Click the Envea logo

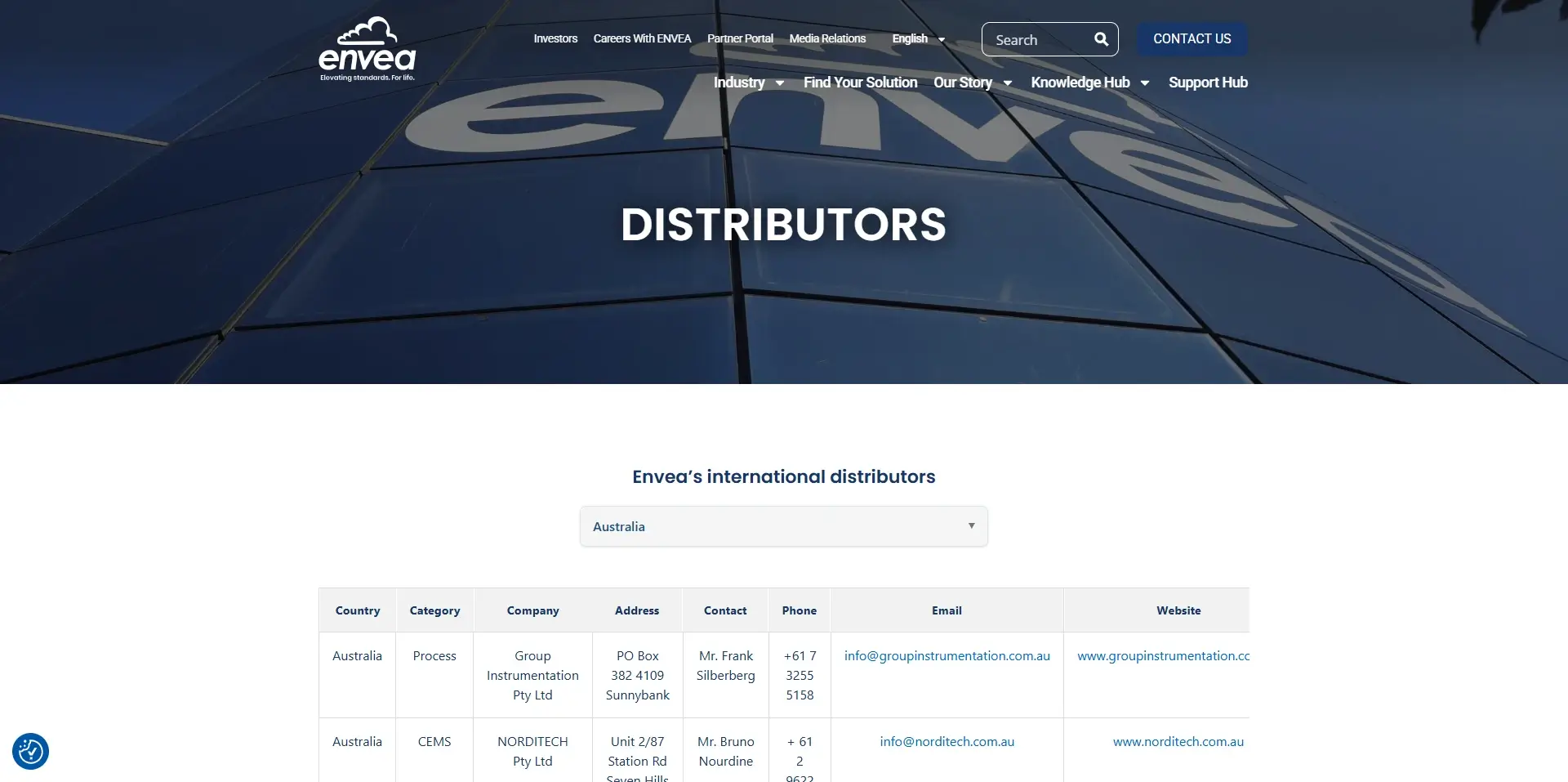point(367,49)
